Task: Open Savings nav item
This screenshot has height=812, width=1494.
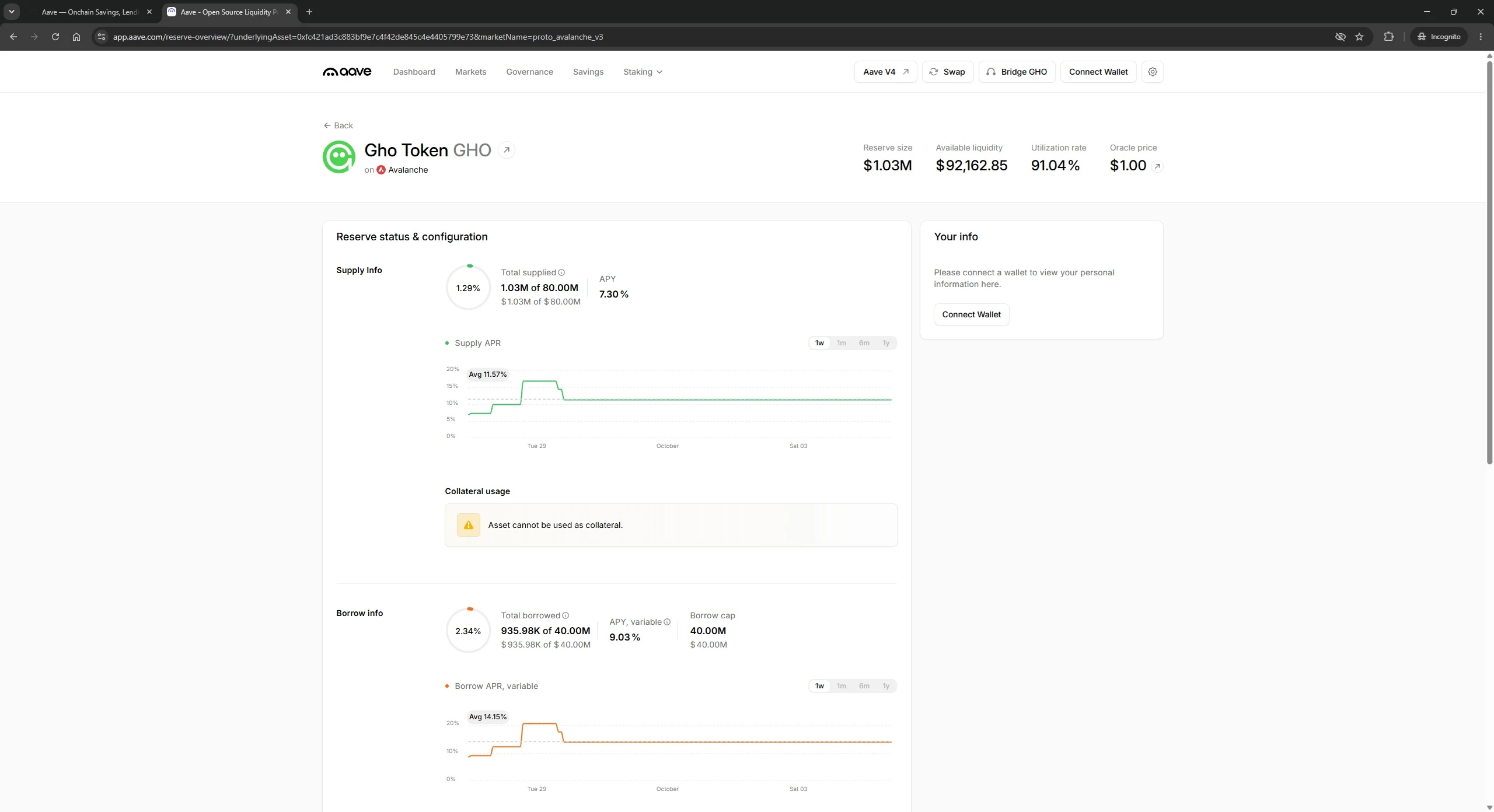Action: [588, 72]
